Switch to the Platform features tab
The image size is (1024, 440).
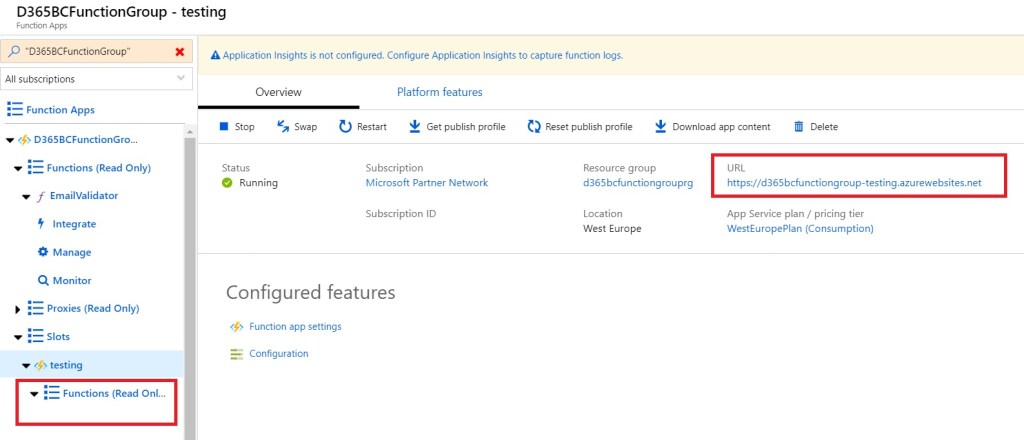439,92
